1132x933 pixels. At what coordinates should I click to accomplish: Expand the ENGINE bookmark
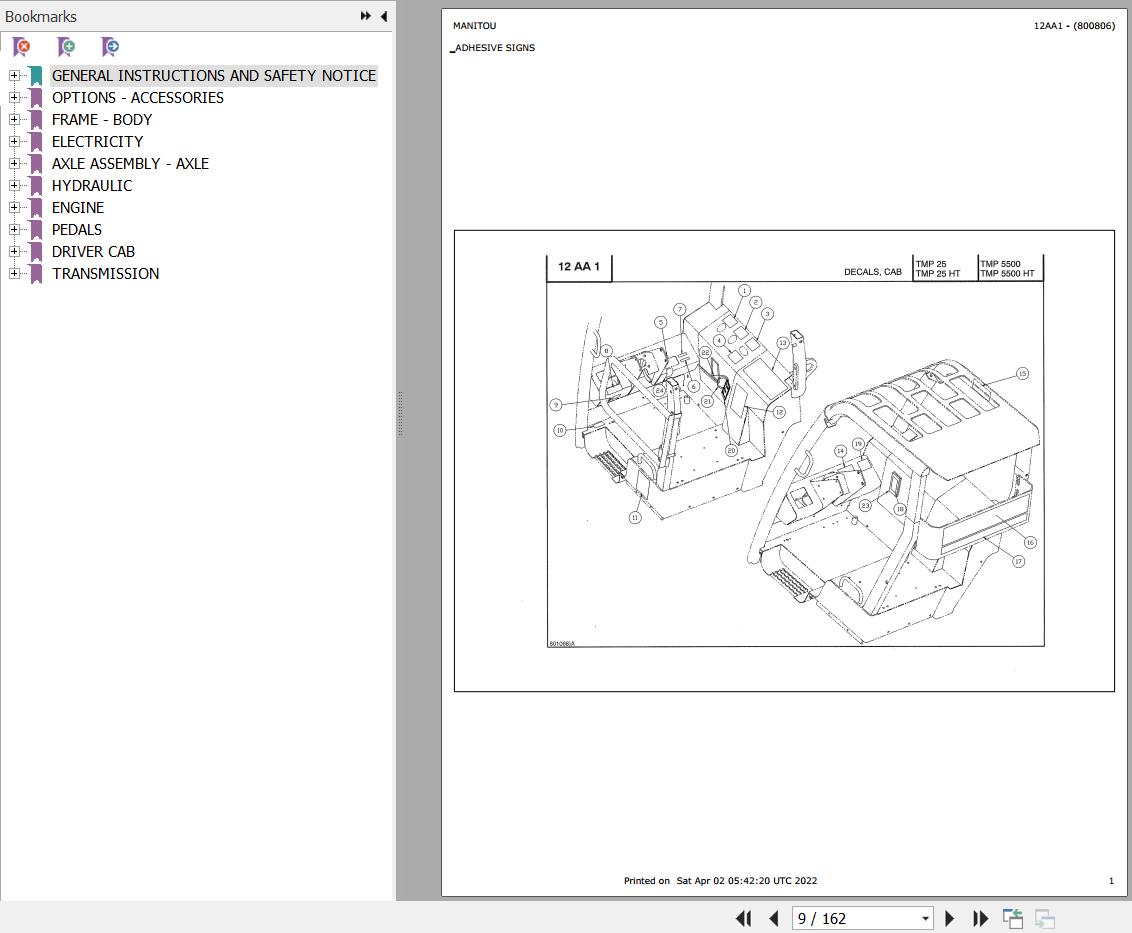tap(13, 207)
